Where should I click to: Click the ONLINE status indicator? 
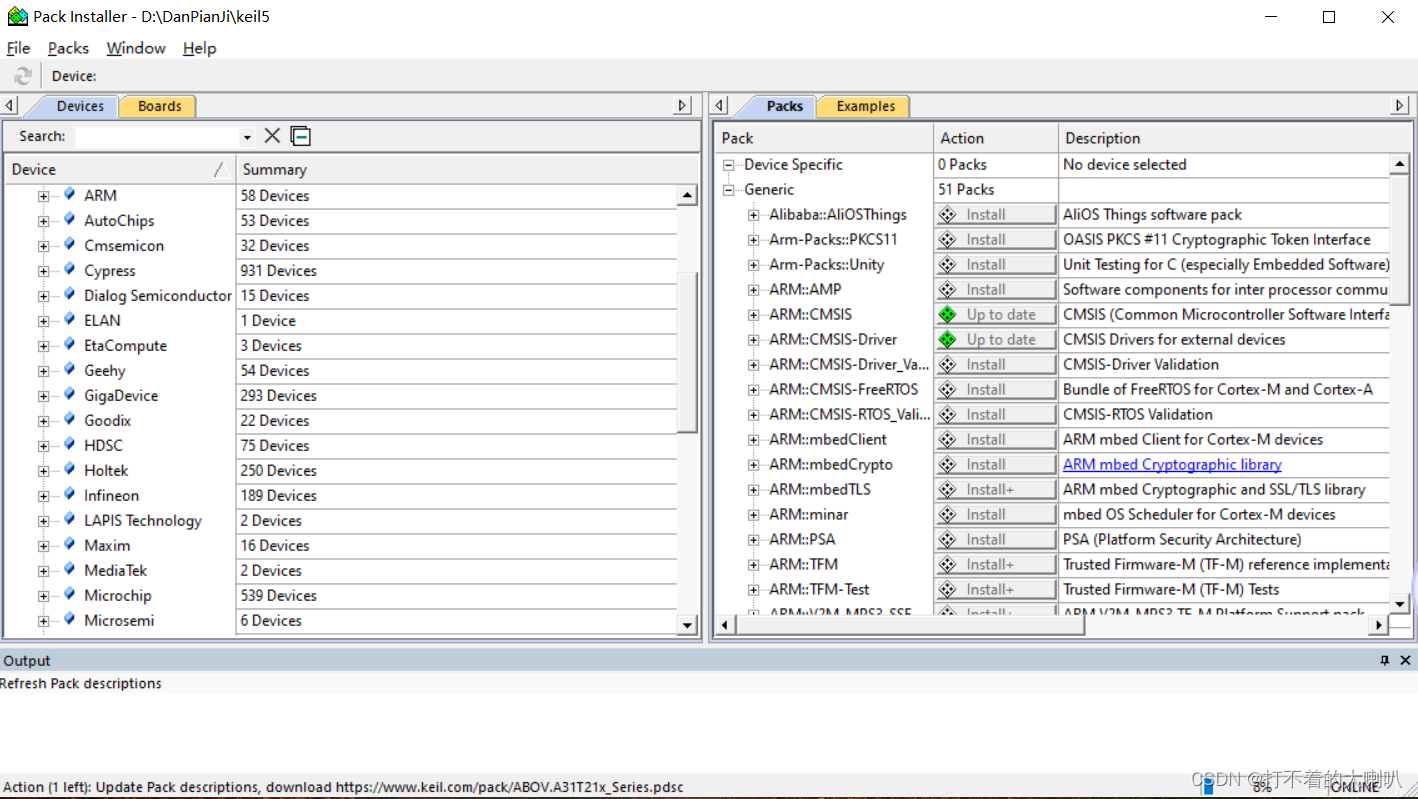1356,787
